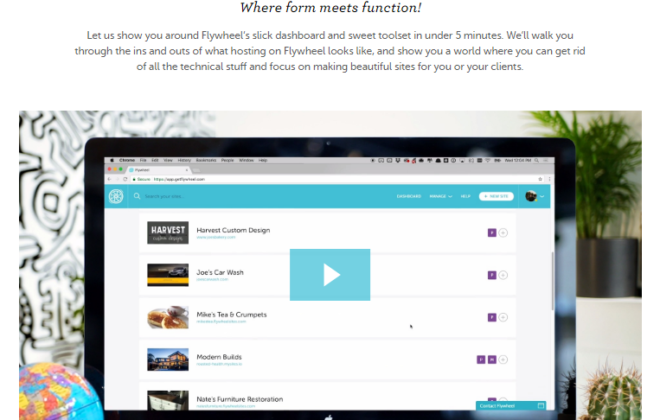Expand the Manage dropdown menu
Viewport: 660px width, 420px height.
coord(441,197)
